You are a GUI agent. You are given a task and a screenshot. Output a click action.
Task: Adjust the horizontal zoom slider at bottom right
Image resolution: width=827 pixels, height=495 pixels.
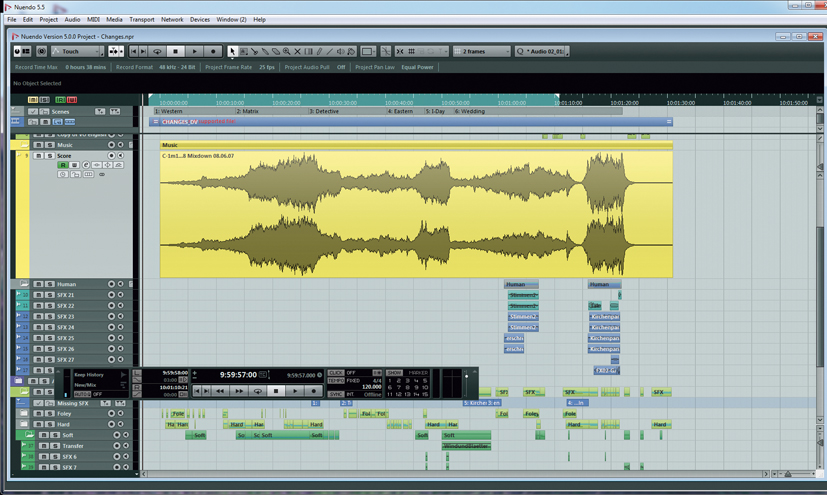click(x=788, y=474)
